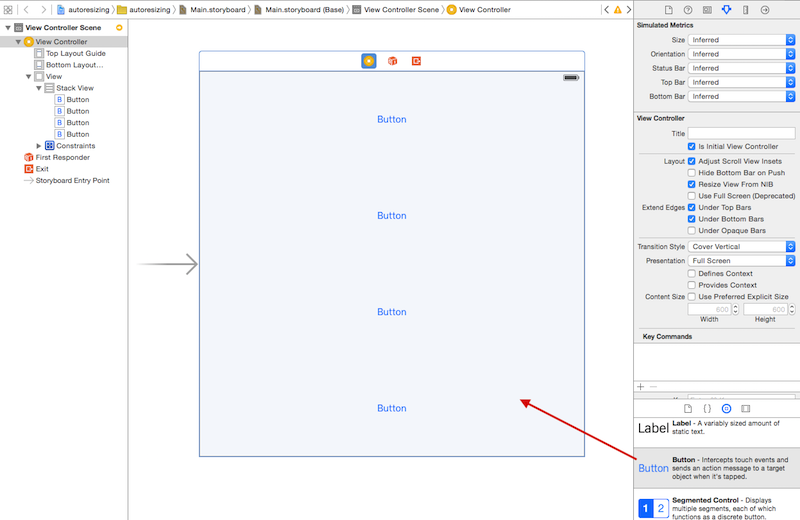Screen dimensions: 800x520
Task: Select Exit in document outline
Action: point(36,169)
